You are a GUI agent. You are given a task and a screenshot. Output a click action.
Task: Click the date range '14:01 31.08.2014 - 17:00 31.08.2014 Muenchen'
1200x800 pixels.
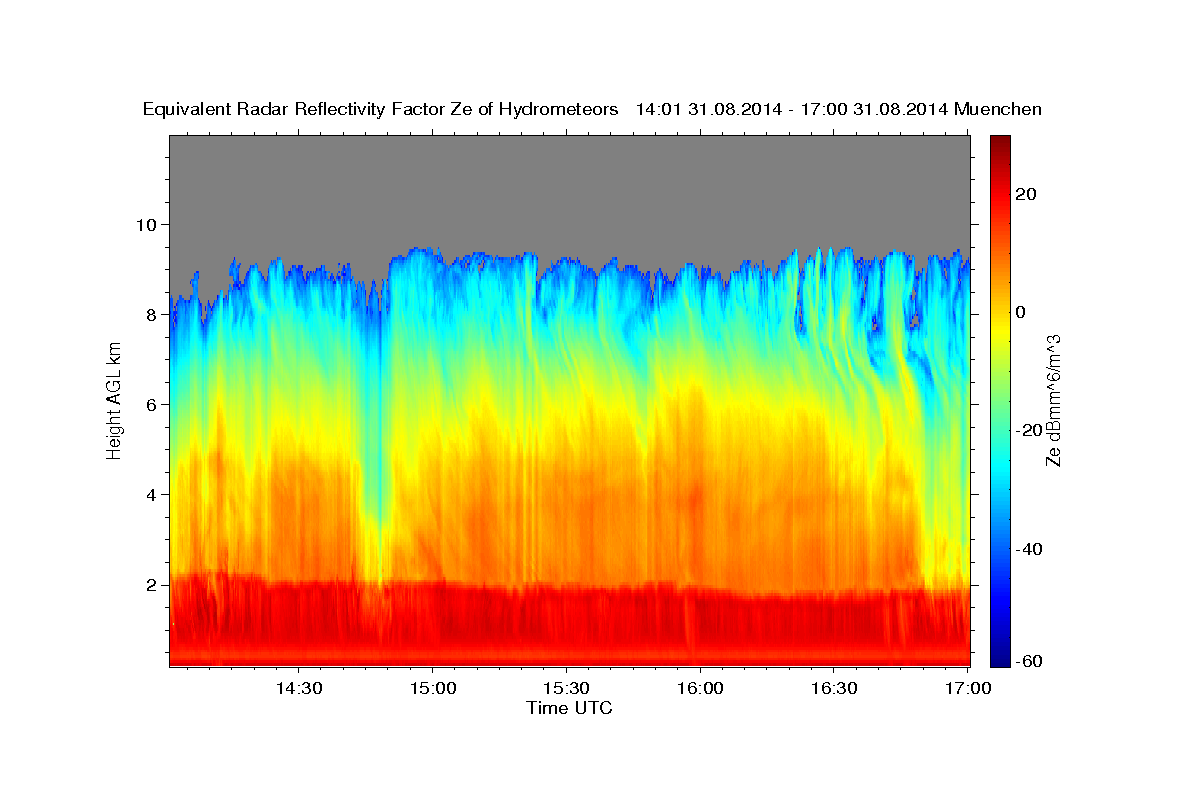(838, 110)
